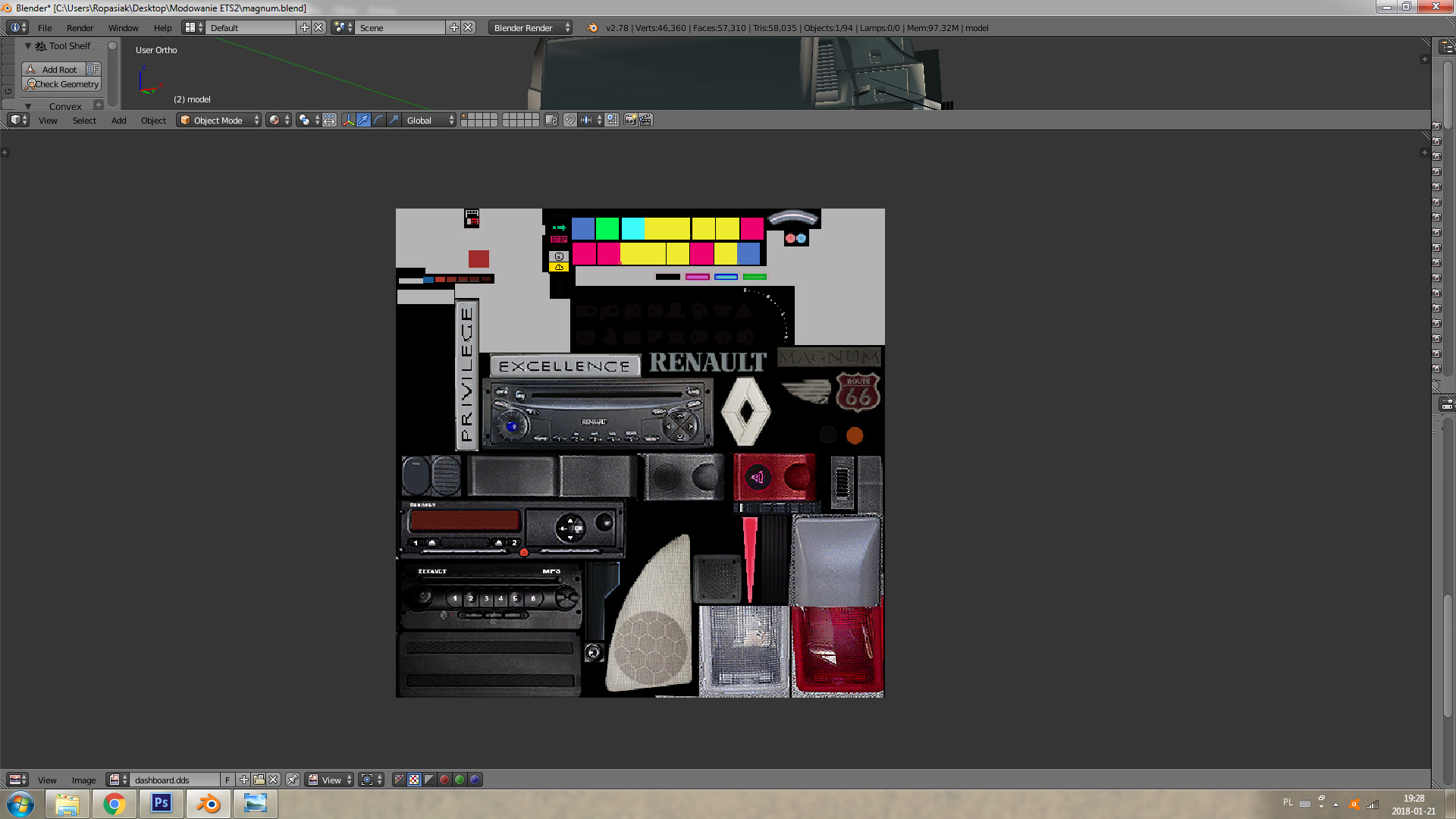Viewport: 1456px width, 819px height.
Task: Toggle manipulate center points option
Action: point(329,121)
